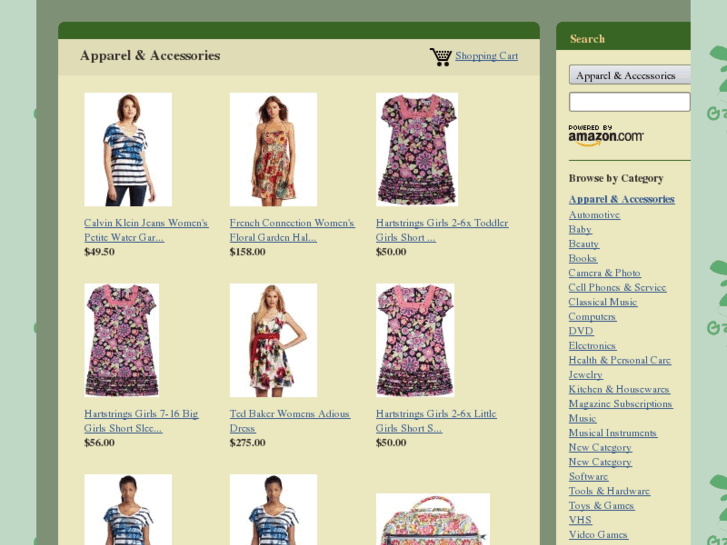Click the French Connection floral dress thumbnail
Viewport: 727px width, 545px height.
273,149
